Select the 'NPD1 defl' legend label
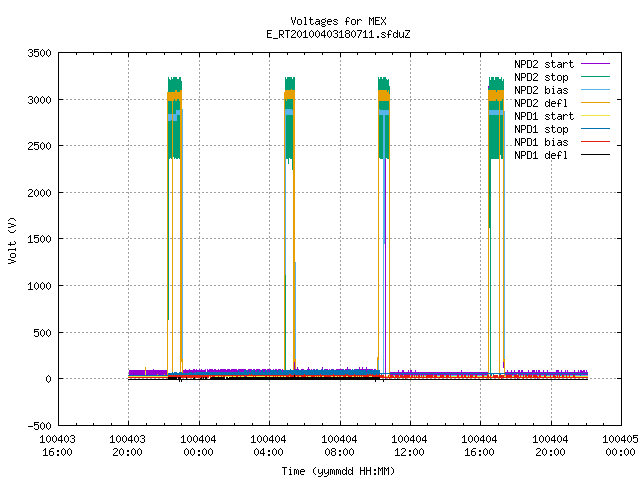 coord(541,155)
